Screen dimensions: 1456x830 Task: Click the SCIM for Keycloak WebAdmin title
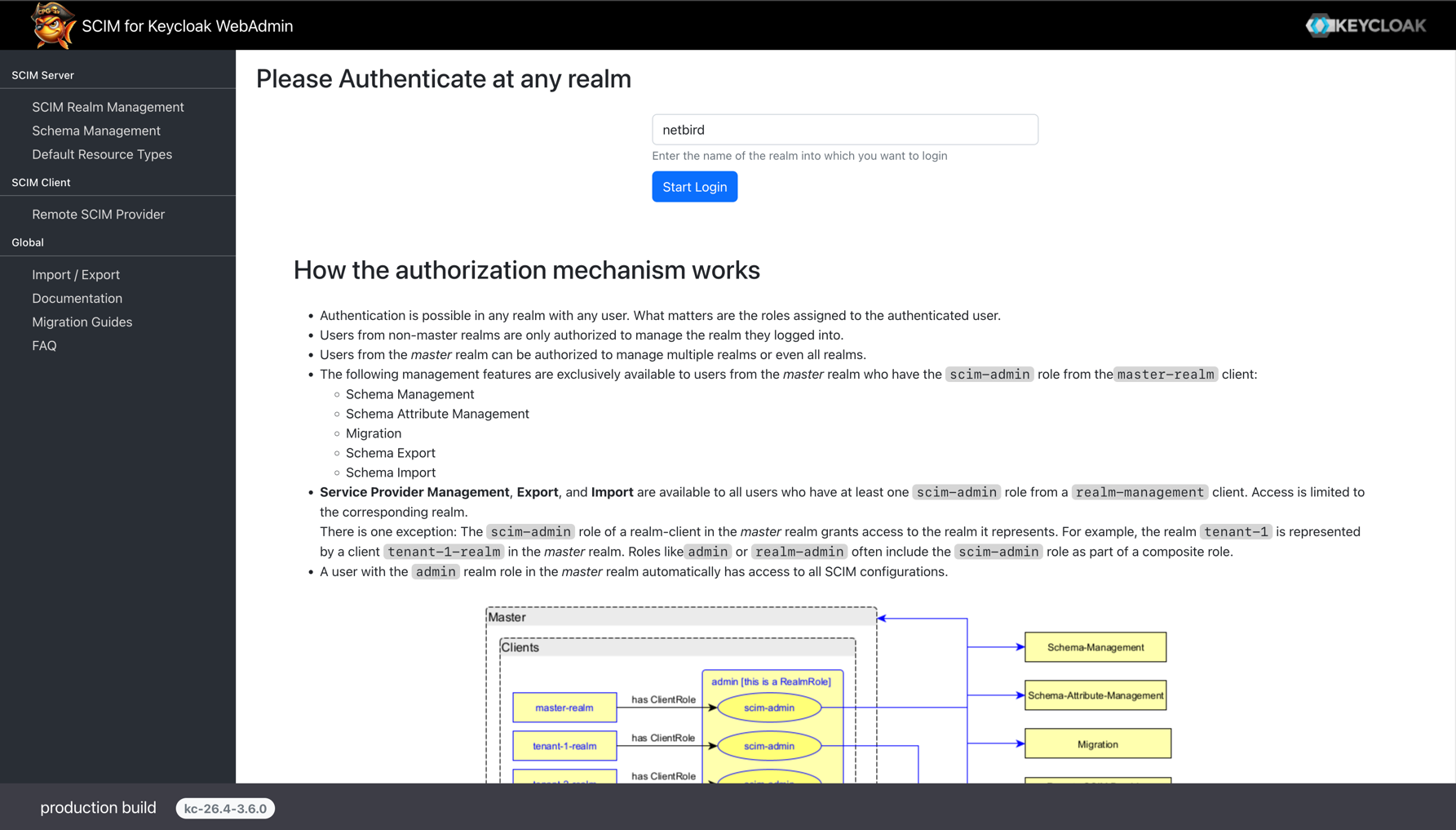187,25
